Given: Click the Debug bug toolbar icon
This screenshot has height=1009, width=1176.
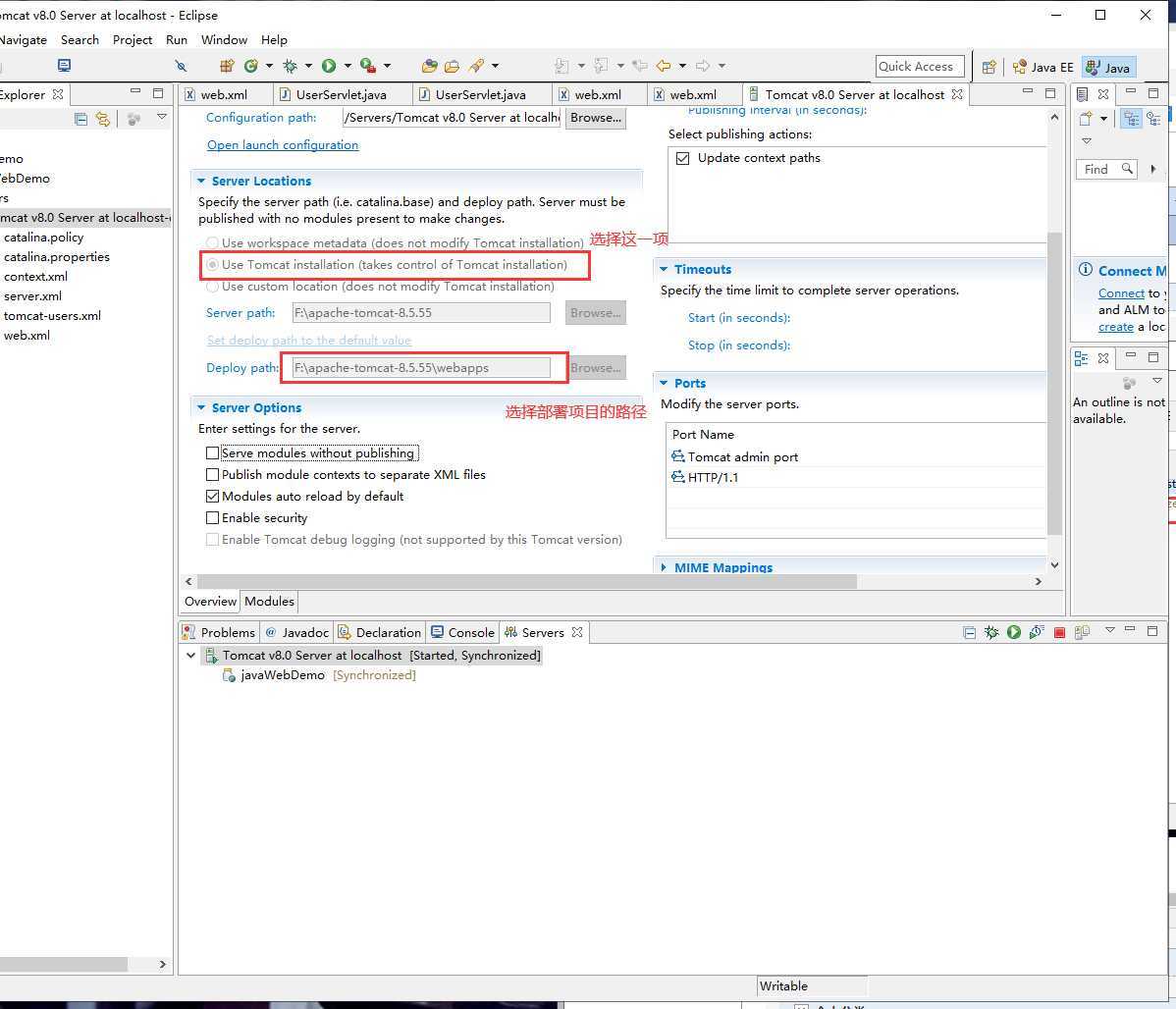Looking at the screenshot, I should tap(290, 66).
